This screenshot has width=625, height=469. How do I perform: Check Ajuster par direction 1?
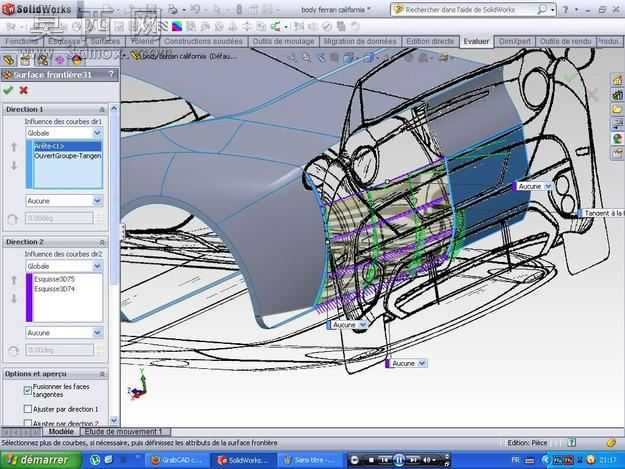tap(28, 409)
